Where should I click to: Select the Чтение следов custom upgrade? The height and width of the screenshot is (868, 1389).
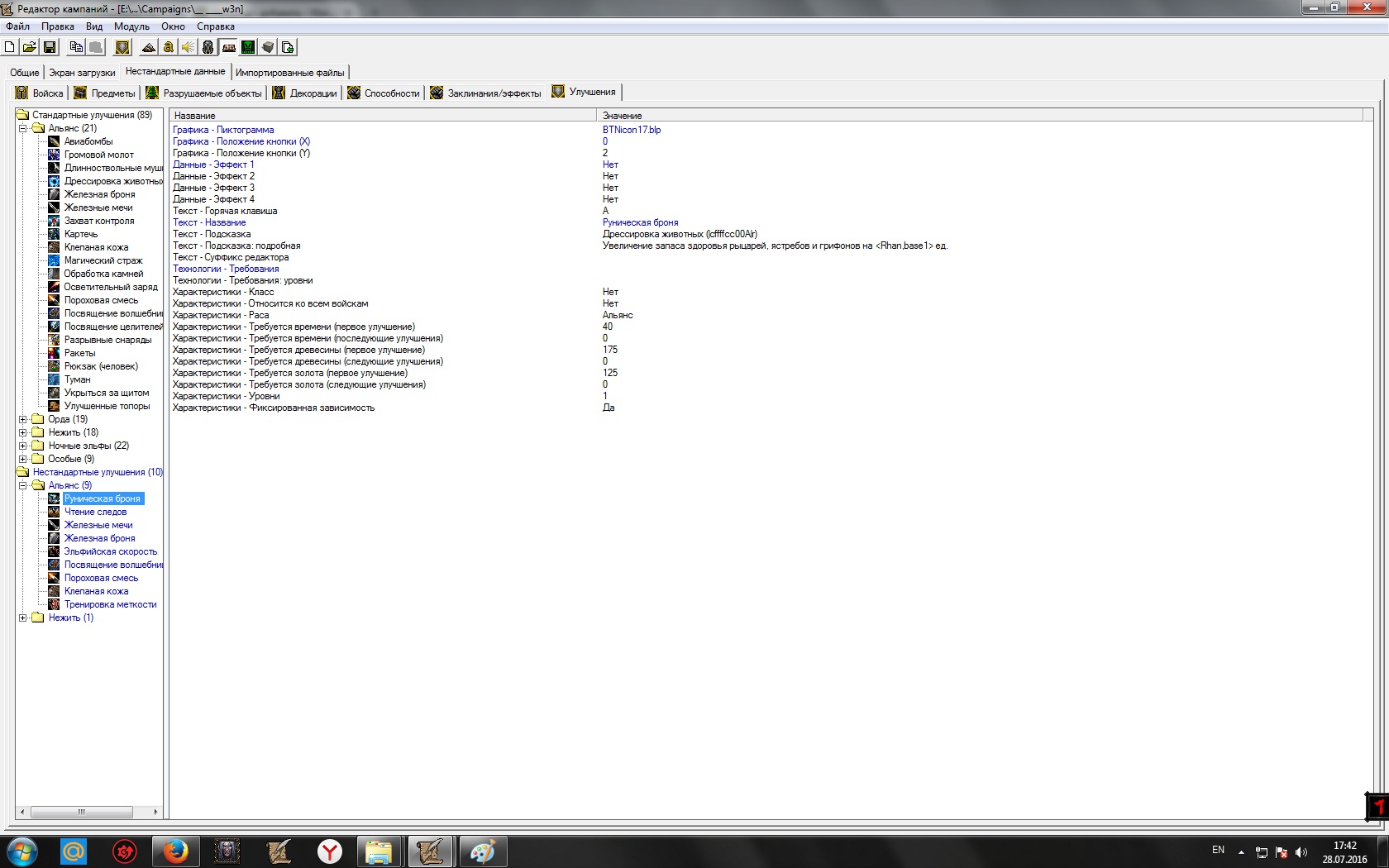click(x=96, y=512)
